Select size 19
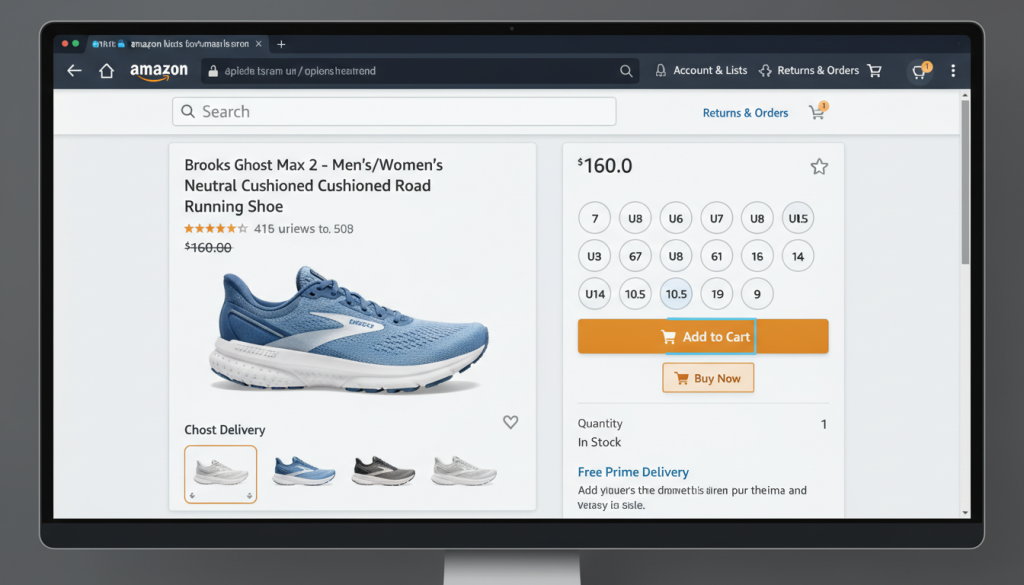1024x585 pixels. (716, 294)
